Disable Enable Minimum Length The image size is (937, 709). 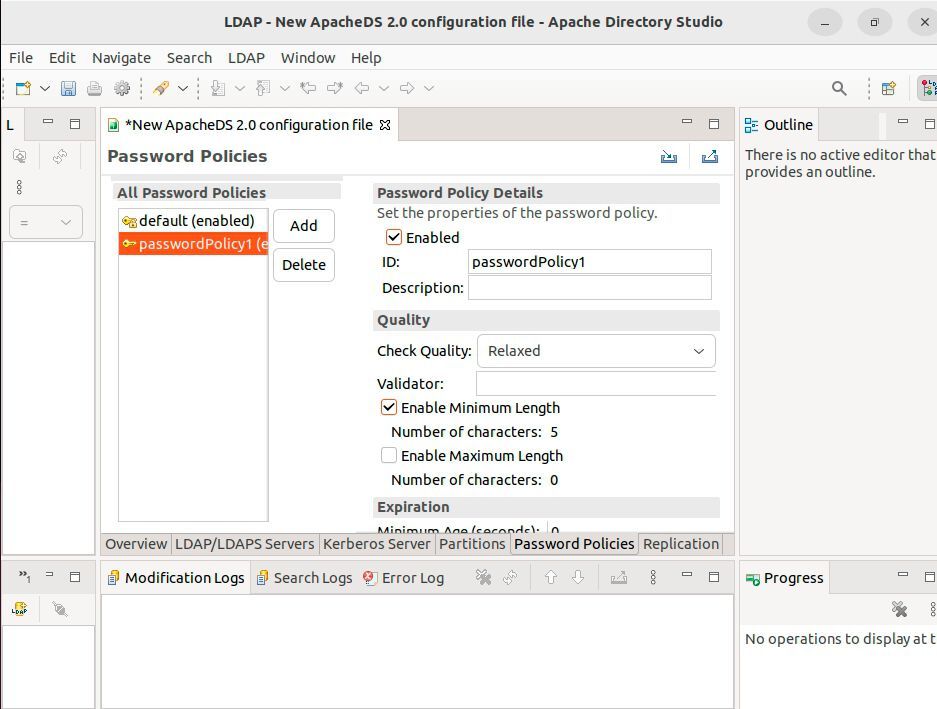389,407
